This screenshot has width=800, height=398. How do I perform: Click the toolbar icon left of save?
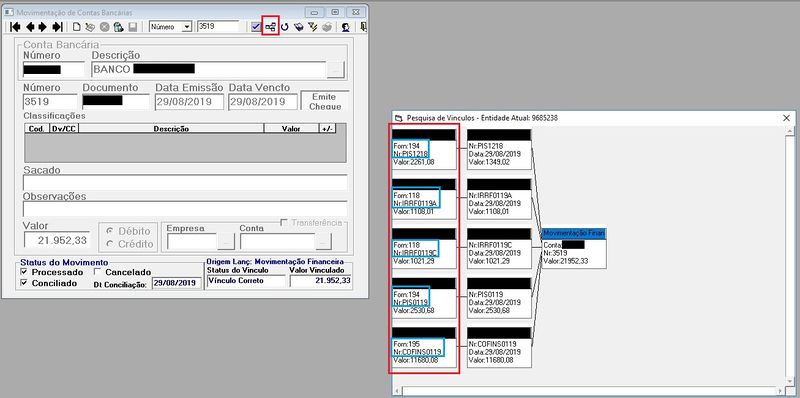118,27
